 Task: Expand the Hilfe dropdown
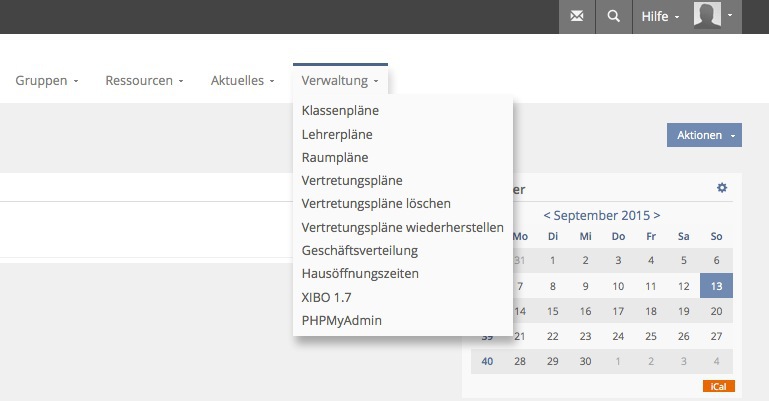(660, 17)
